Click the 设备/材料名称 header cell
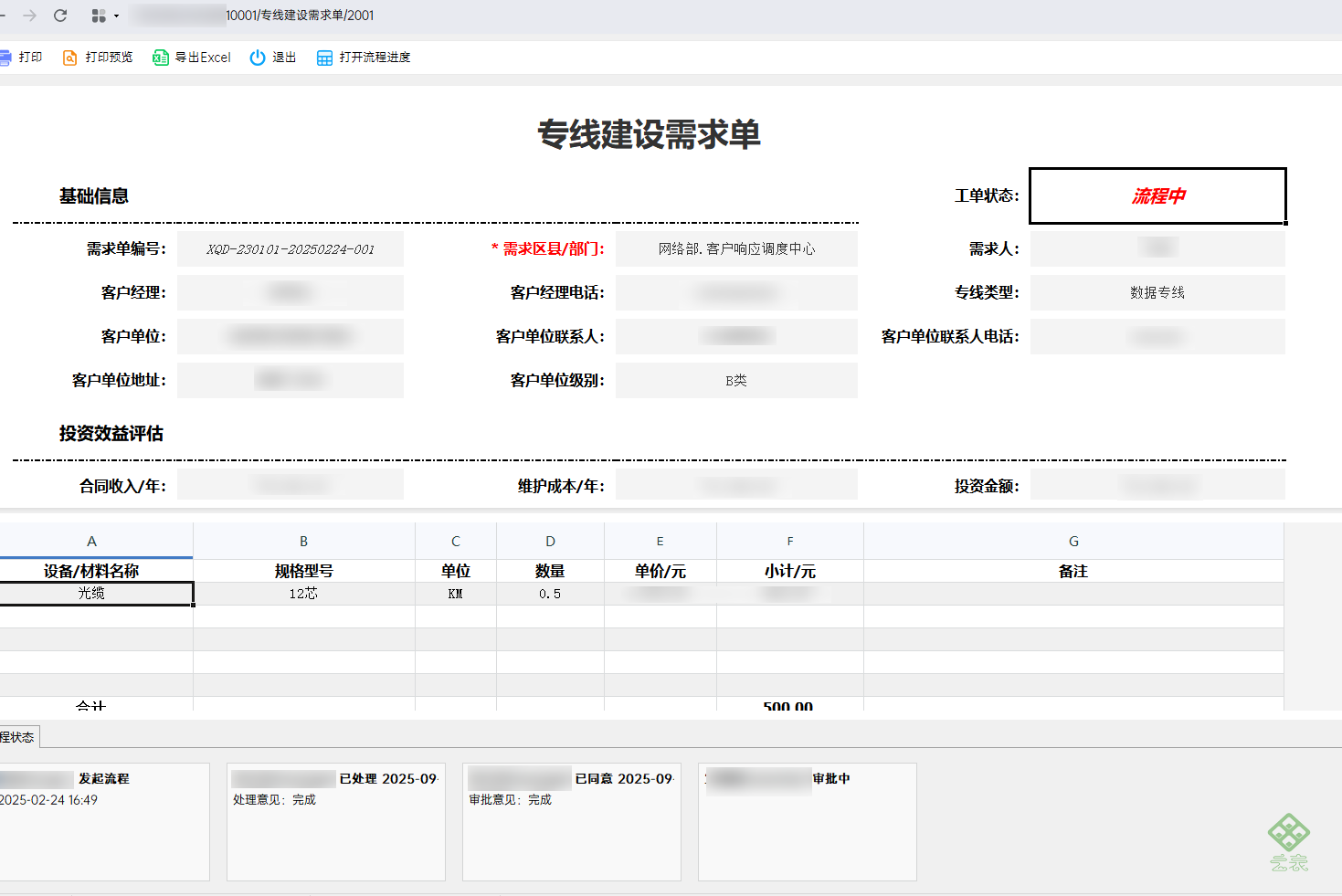The image size is (1342, 896). coord(96,571)
